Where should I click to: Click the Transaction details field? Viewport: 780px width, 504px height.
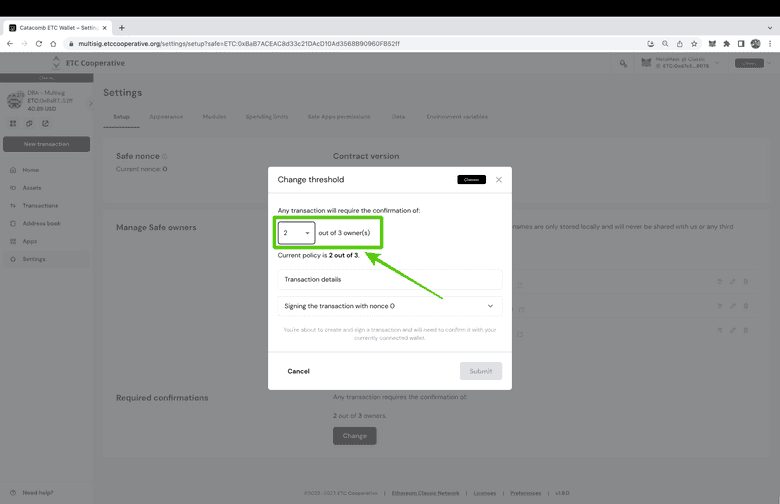(x=389, y=280)
